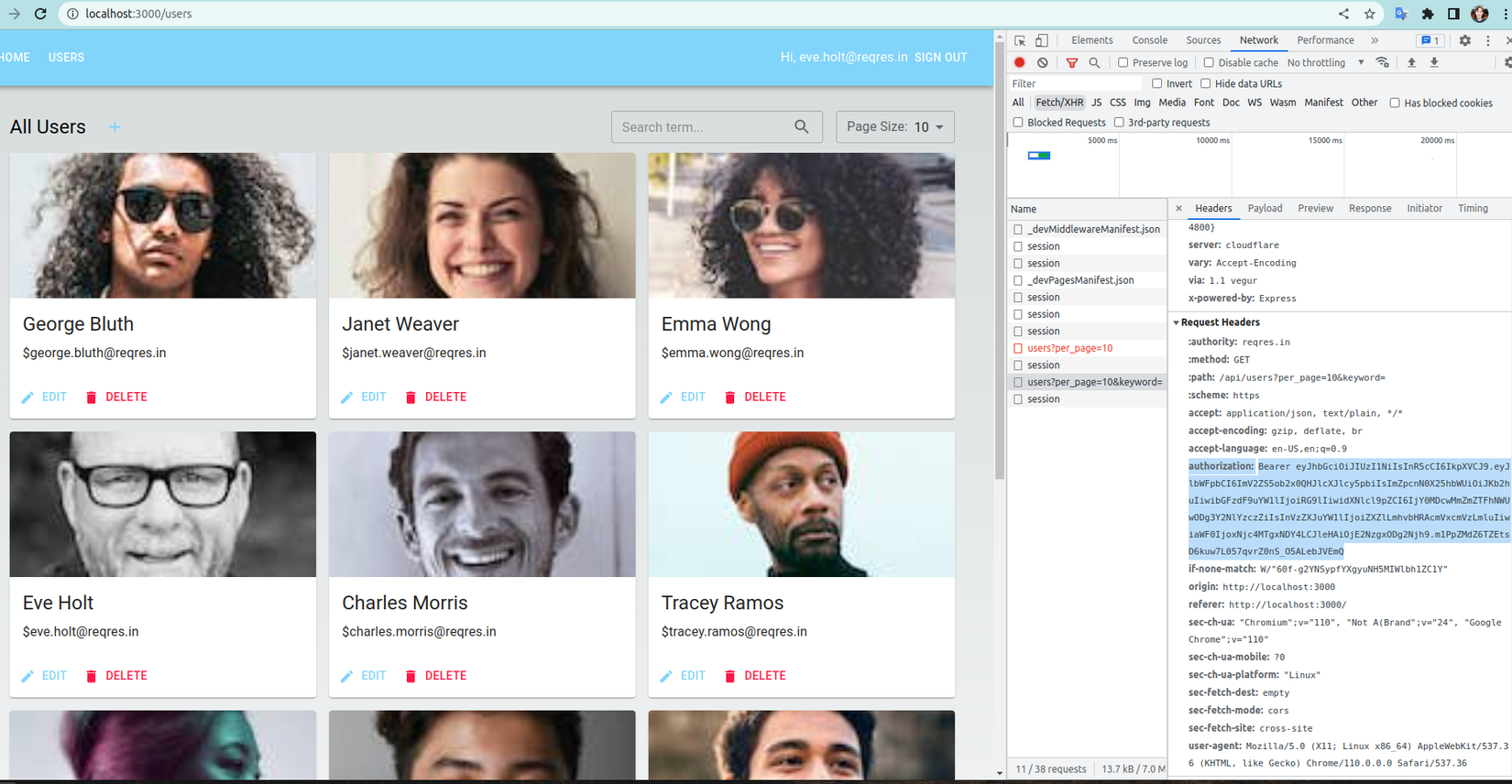Stop recording the network log
1512x784 pixels.
pyautogui.click(x=1019, y=62)
